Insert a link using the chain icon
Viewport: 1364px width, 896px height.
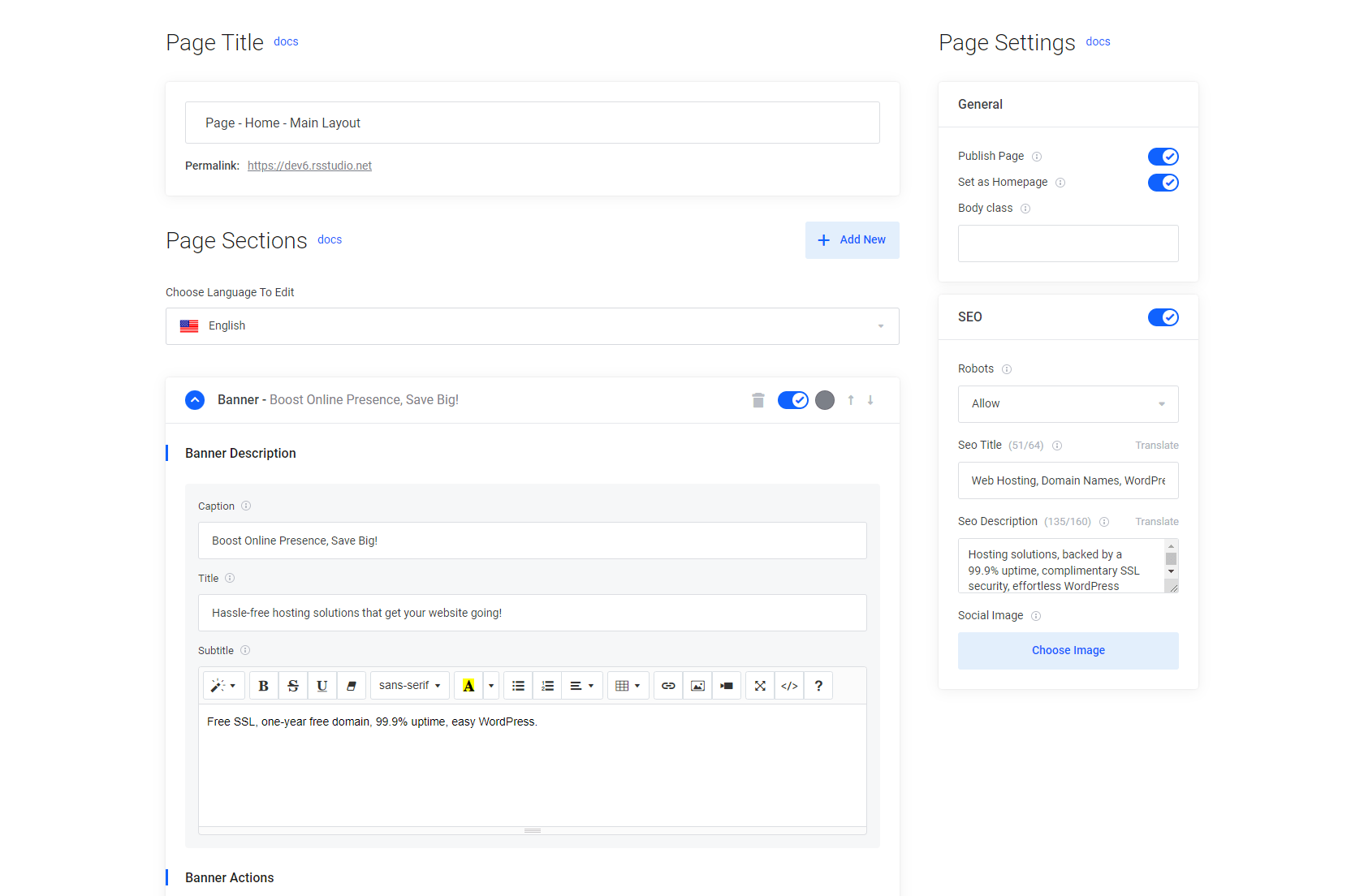(668, 686)
